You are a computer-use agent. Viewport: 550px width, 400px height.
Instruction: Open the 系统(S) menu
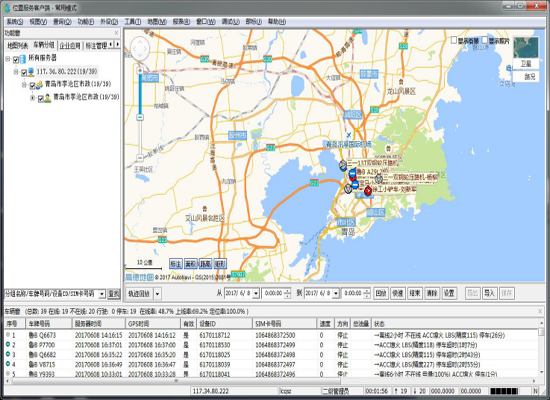(x=14, y=22)
